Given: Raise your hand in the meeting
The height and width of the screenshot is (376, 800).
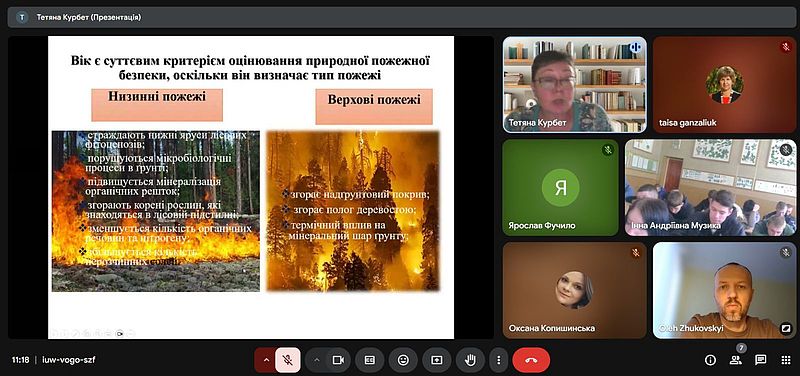Looking at the screenshot, I should pos(470,360).
